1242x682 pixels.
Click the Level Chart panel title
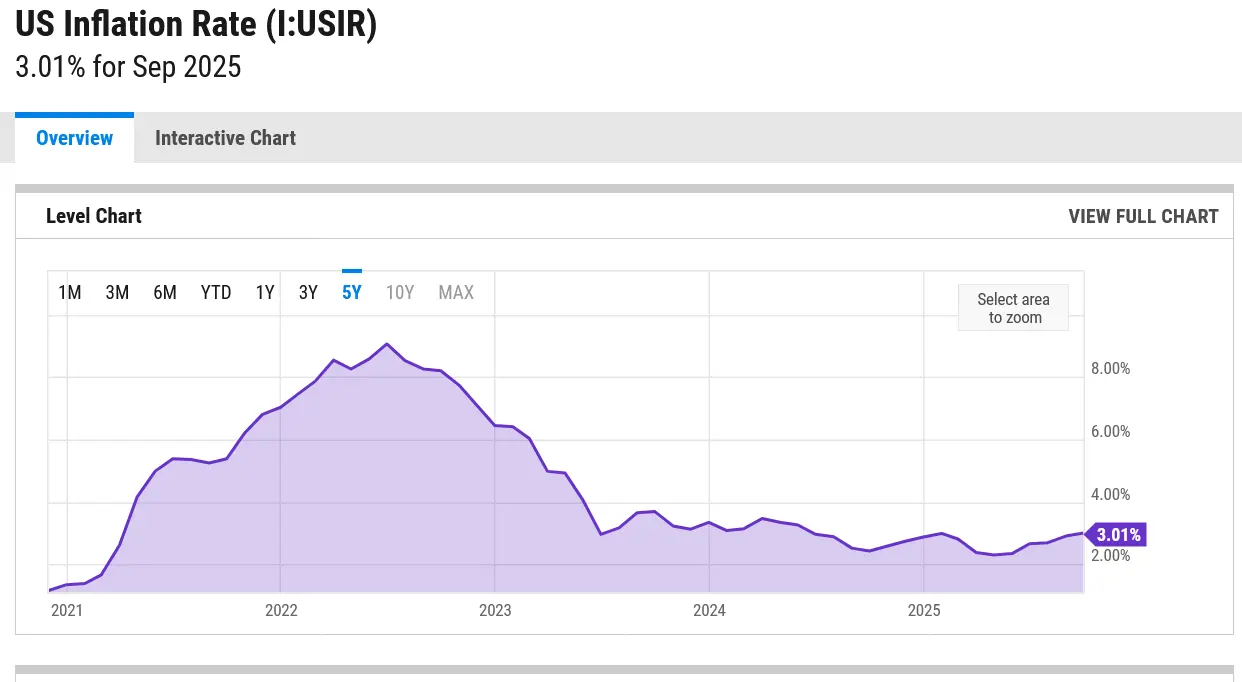[x=94, y=216]
